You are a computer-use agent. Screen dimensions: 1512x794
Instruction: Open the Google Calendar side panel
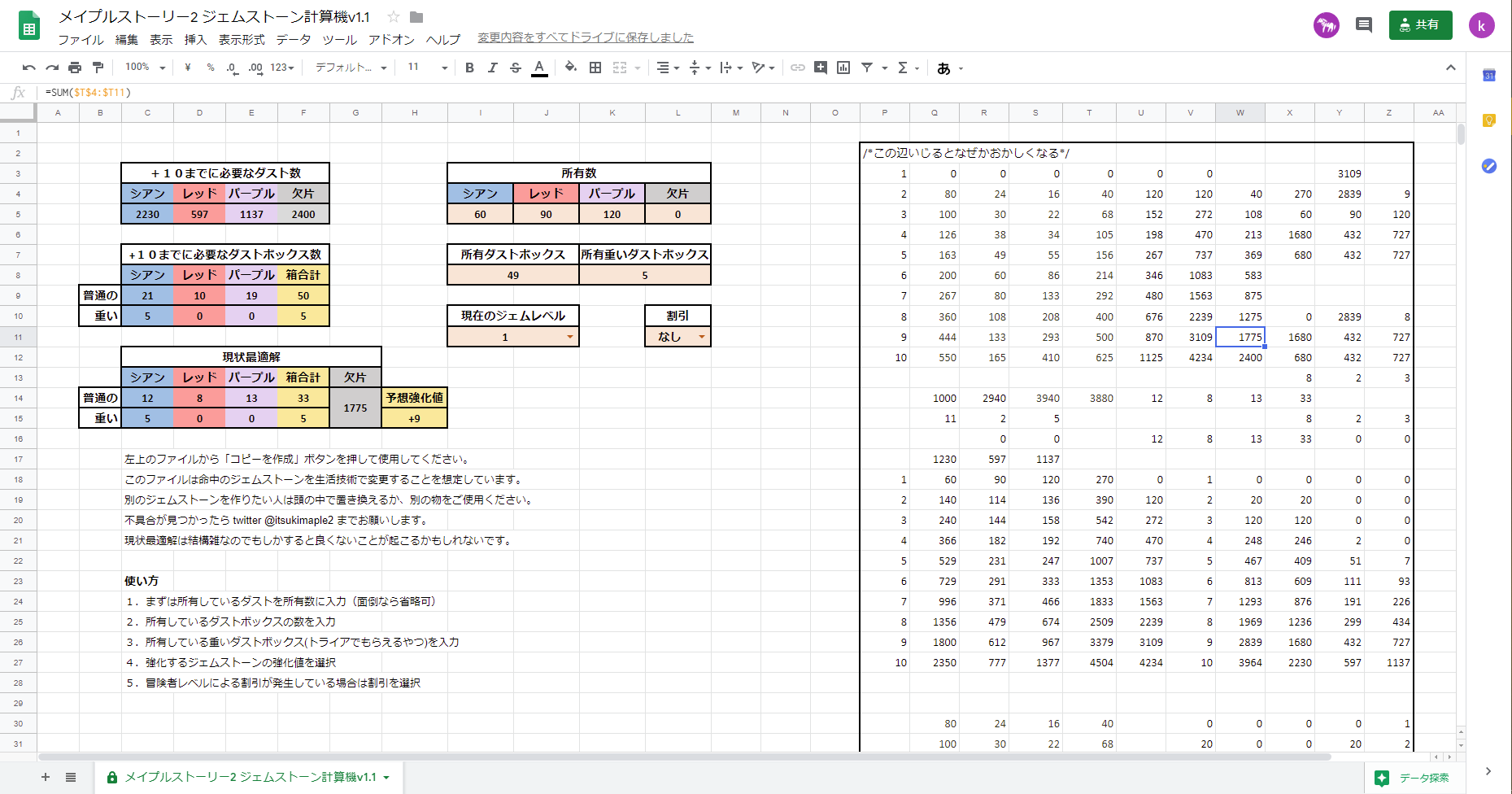pos(1489,76)
